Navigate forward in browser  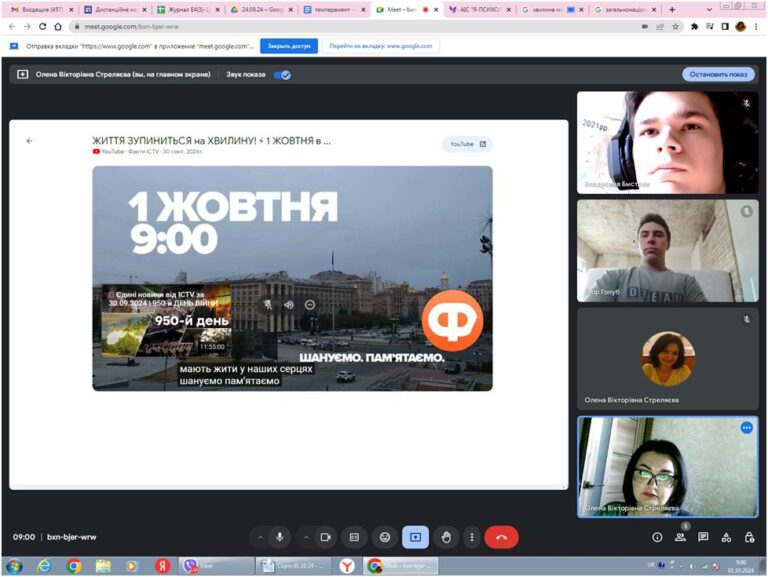tap(27, 27)
